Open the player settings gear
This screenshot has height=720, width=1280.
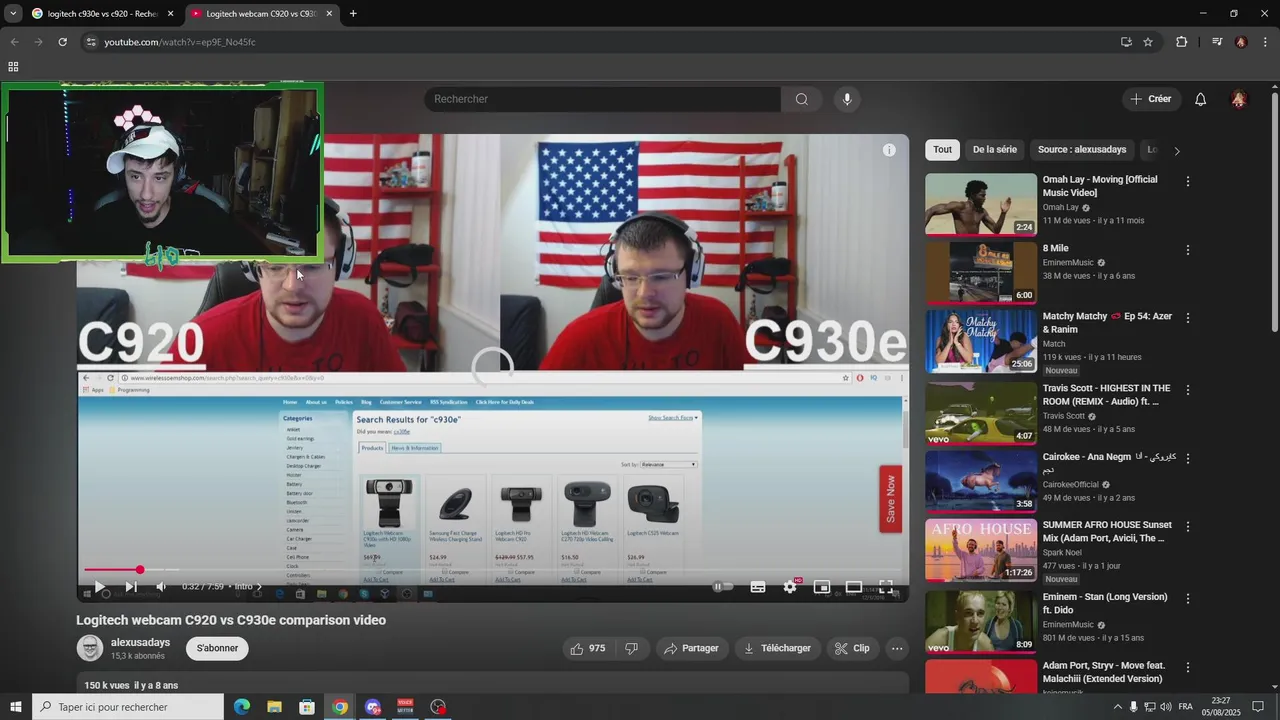click(x=790, y=587)
